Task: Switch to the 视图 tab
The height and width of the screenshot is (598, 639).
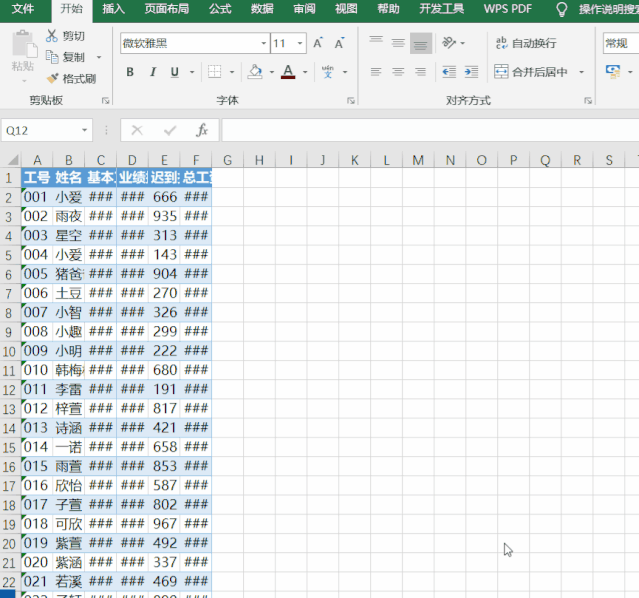Action: [x=346, y=9]
